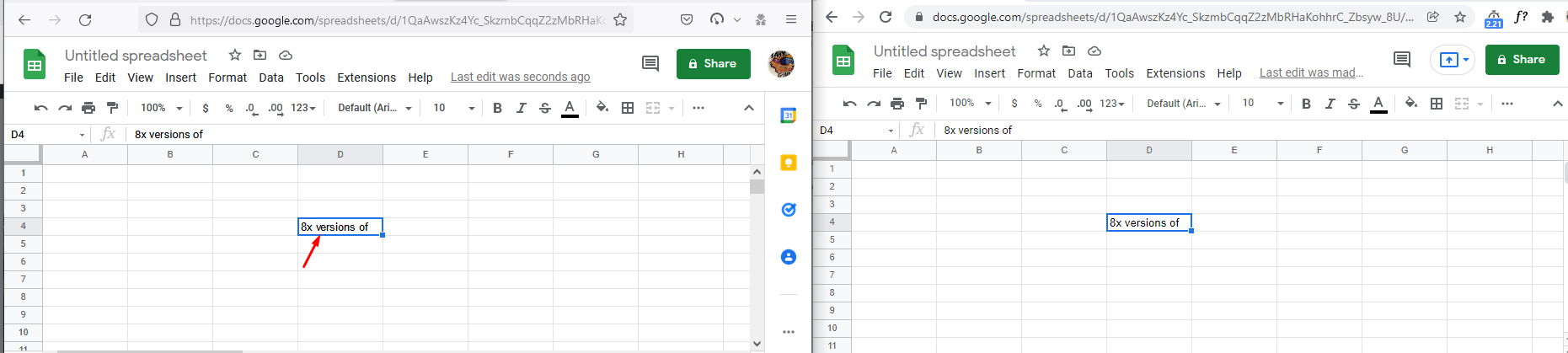Click account avatar in left window
1568x353 pixels.
click(x=781, y=64)
